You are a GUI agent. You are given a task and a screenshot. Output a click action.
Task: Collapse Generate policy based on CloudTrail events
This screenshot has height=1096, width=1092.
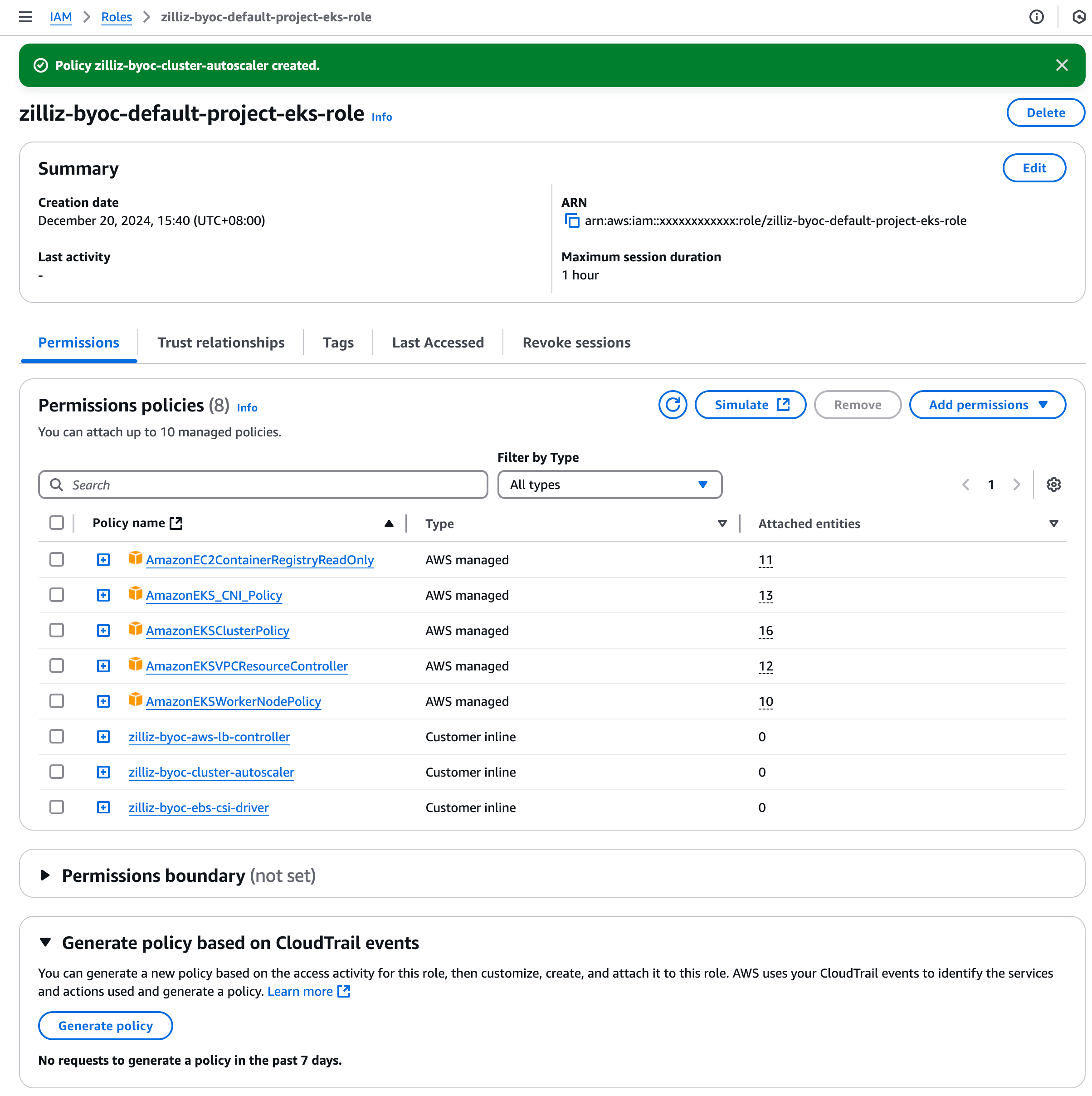point(45,942)
